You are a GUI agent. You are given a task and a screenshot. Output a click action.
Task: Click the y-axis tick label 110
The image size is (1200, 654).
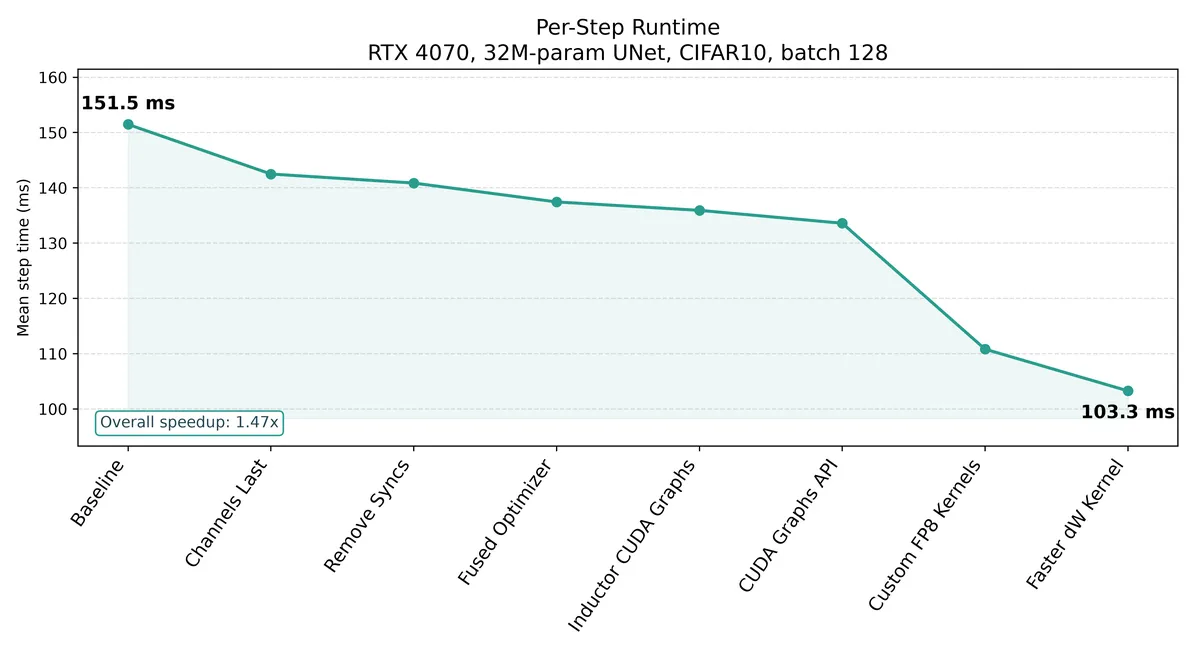53,354
